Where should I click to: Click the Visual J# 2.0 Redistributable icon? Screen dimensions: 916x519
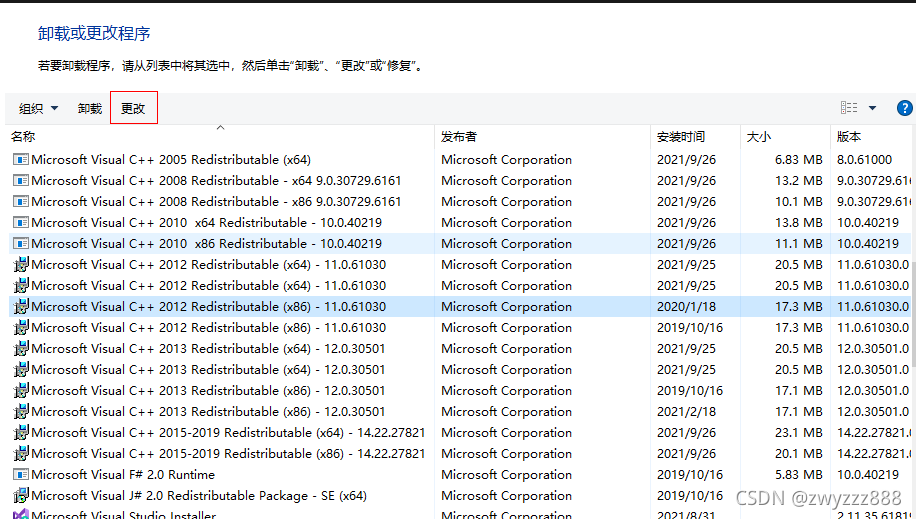[21, 496]
